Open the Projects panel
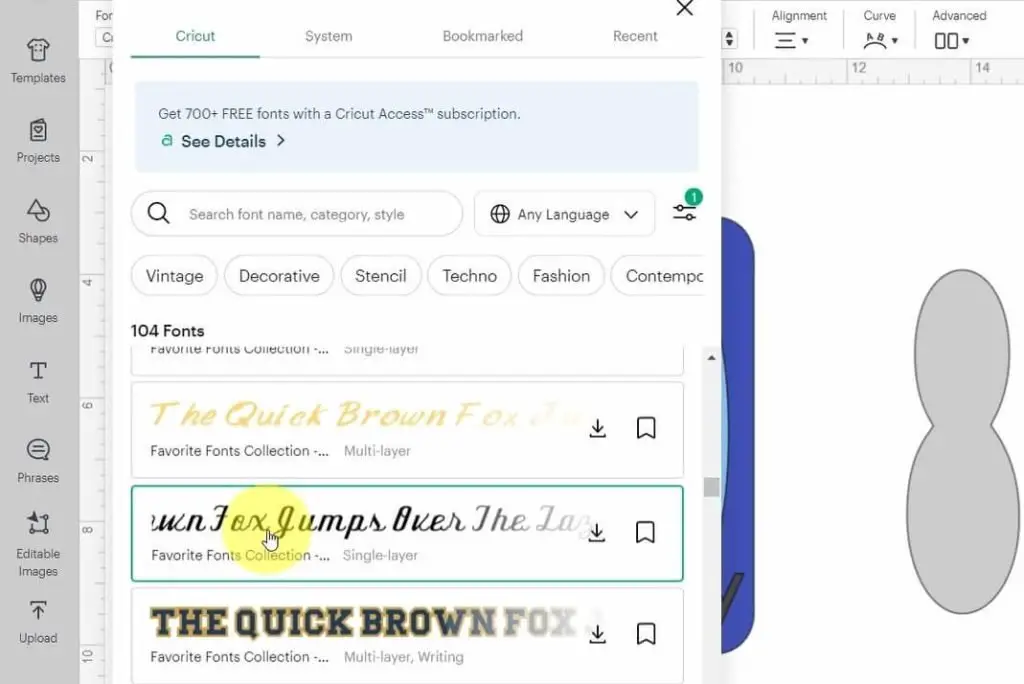Image resolution: width=1024 pixels, height=684 pixels. click(x=38, y=141)
